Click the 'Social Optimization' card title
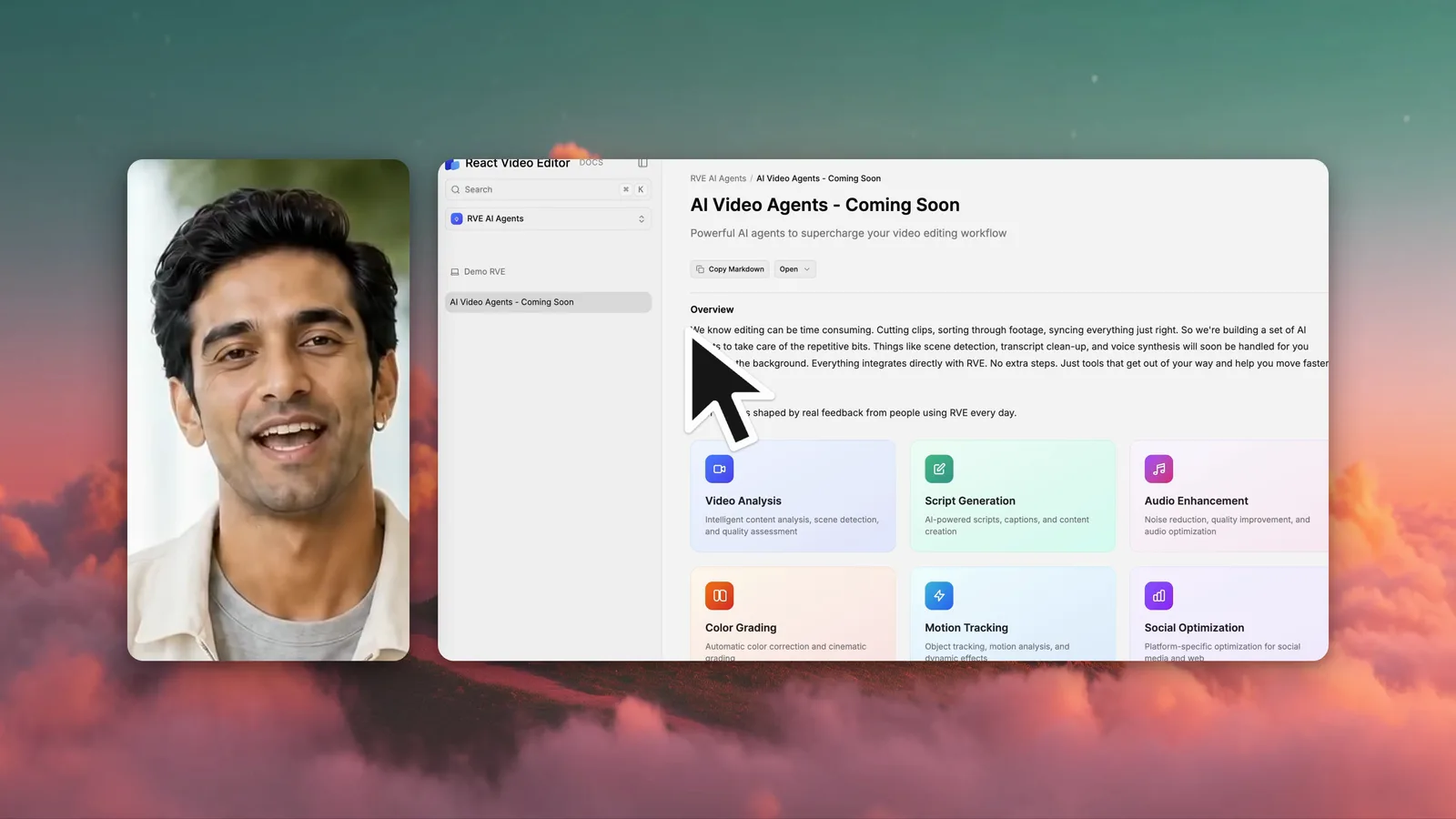 [x=1194, y=628]
